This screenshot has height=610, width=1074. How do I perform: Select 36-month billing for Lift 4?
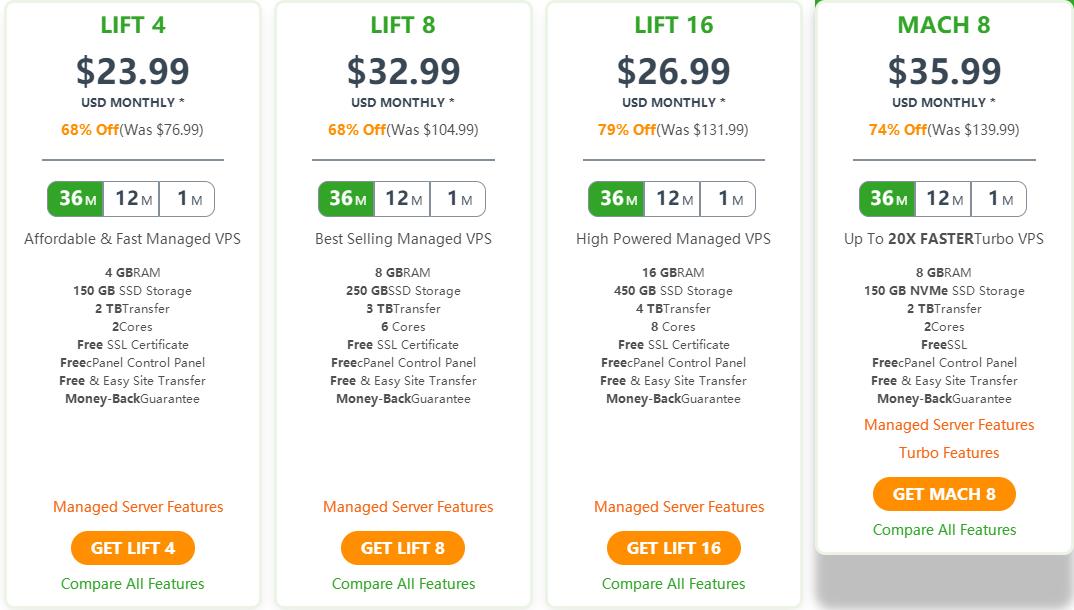point(76,199)
